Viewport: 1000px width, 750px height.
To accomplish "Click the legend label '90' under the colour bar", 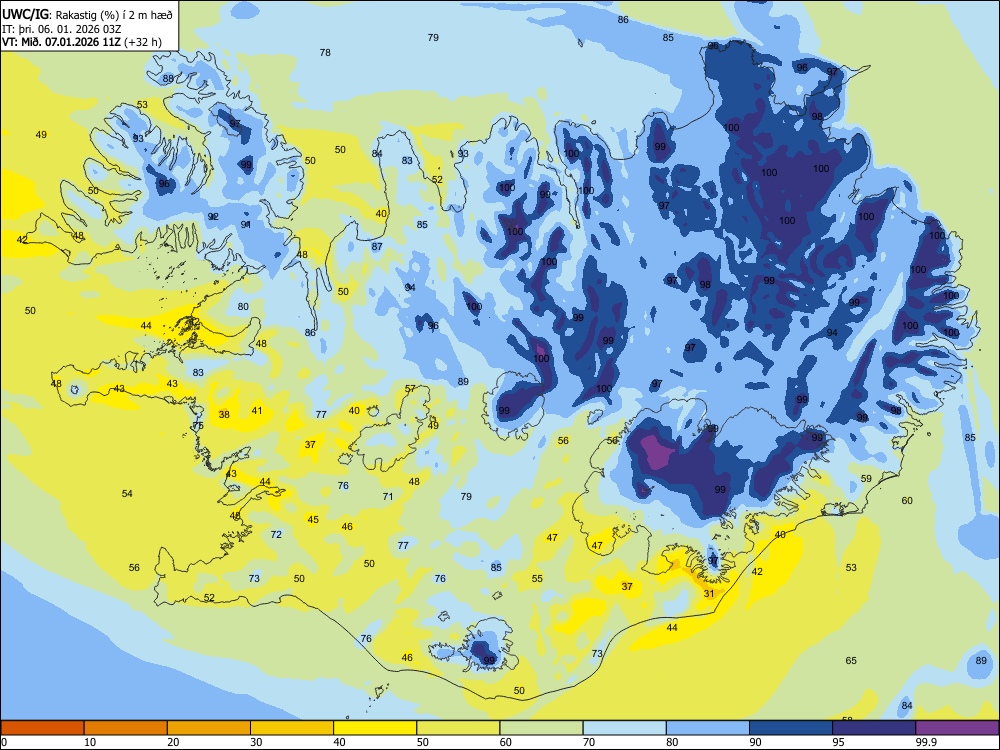I will coord(756,742).
